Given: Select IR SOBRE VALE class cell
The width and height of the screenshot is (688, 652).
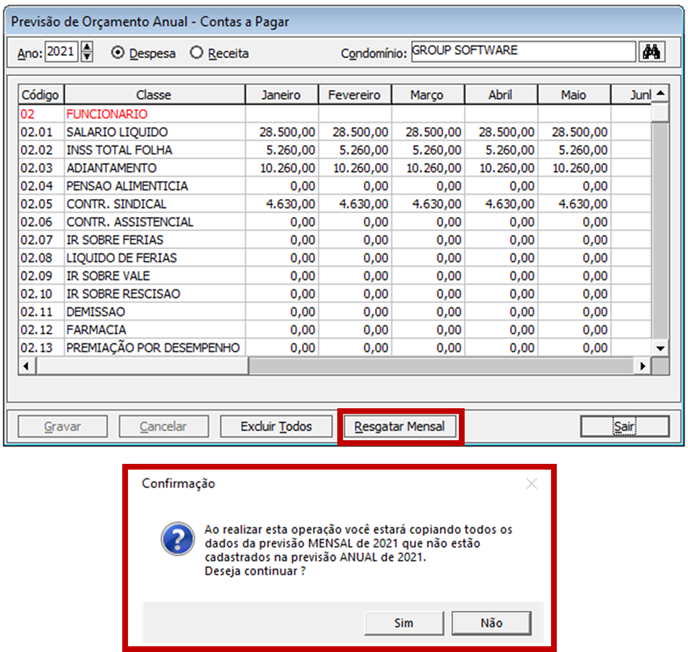Looking at the screenshot, I should [154, 276].
